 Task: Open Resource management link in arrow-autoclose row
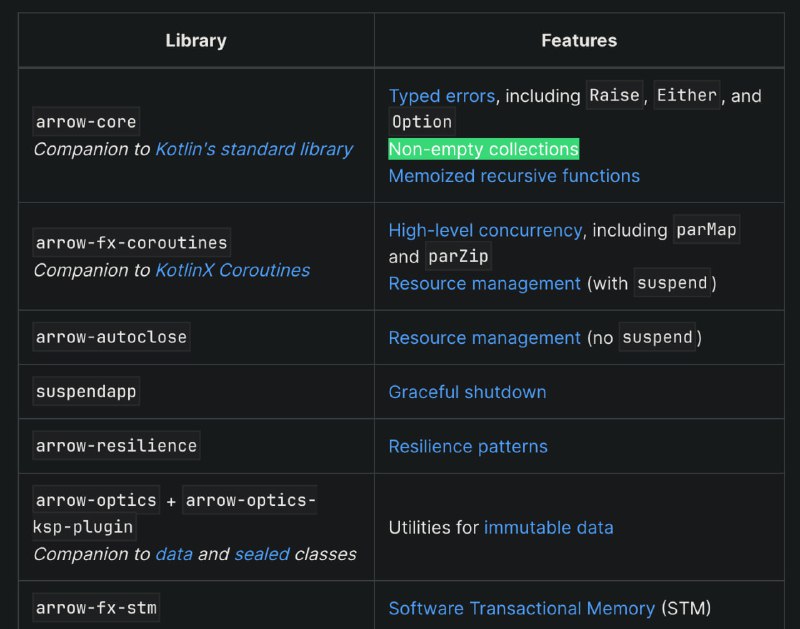485,338
